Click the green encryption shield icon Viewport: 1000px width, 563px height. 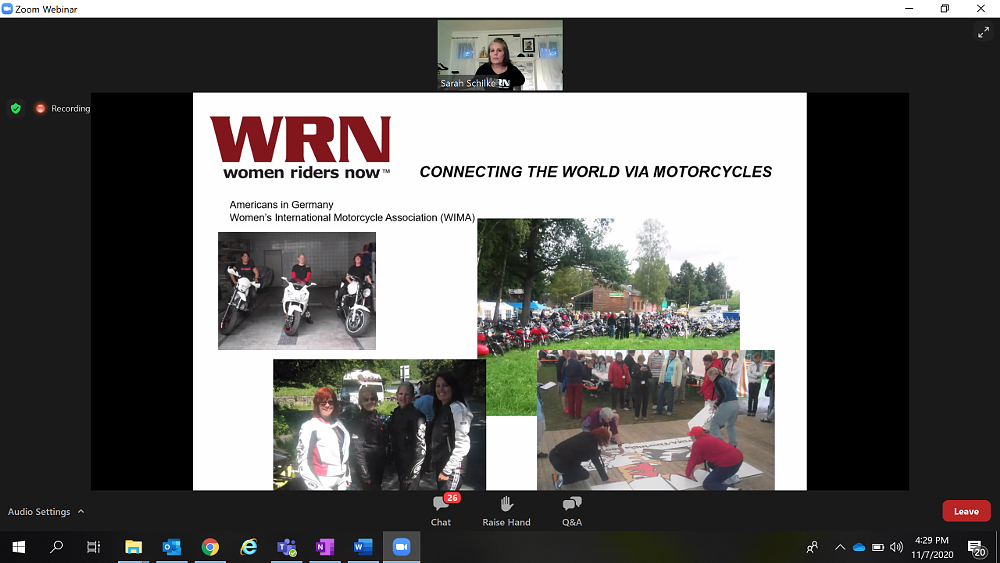point(16,108)
